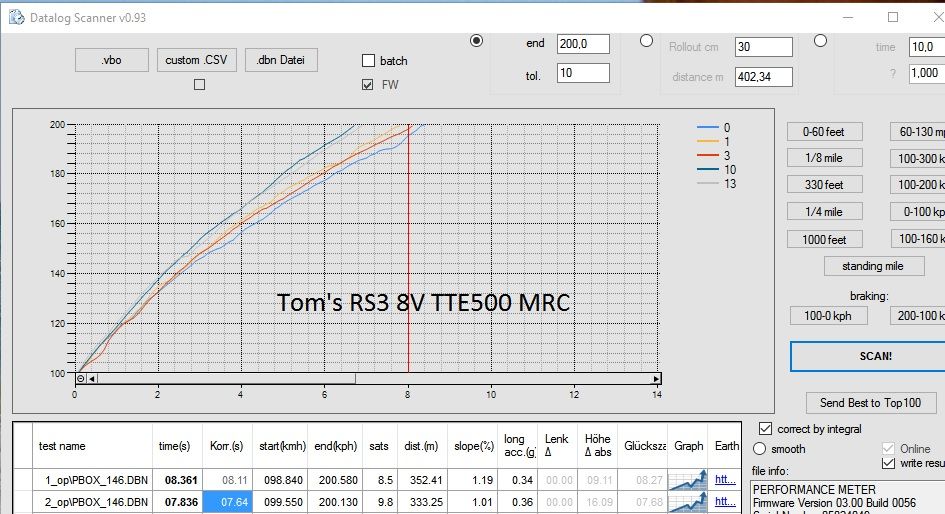
Task: Choose the 0-100 kph preset
Action: click(x=918, y=212)
